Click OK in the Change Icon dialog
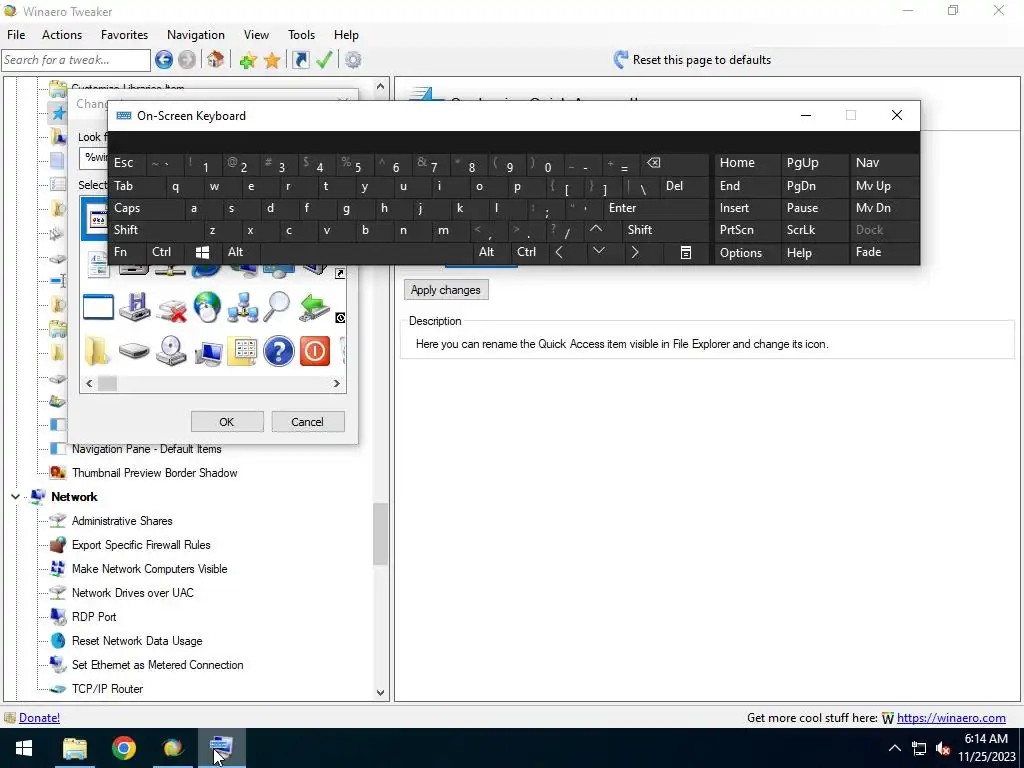Viewport: 1024px width, 768px height. [227, 423]
